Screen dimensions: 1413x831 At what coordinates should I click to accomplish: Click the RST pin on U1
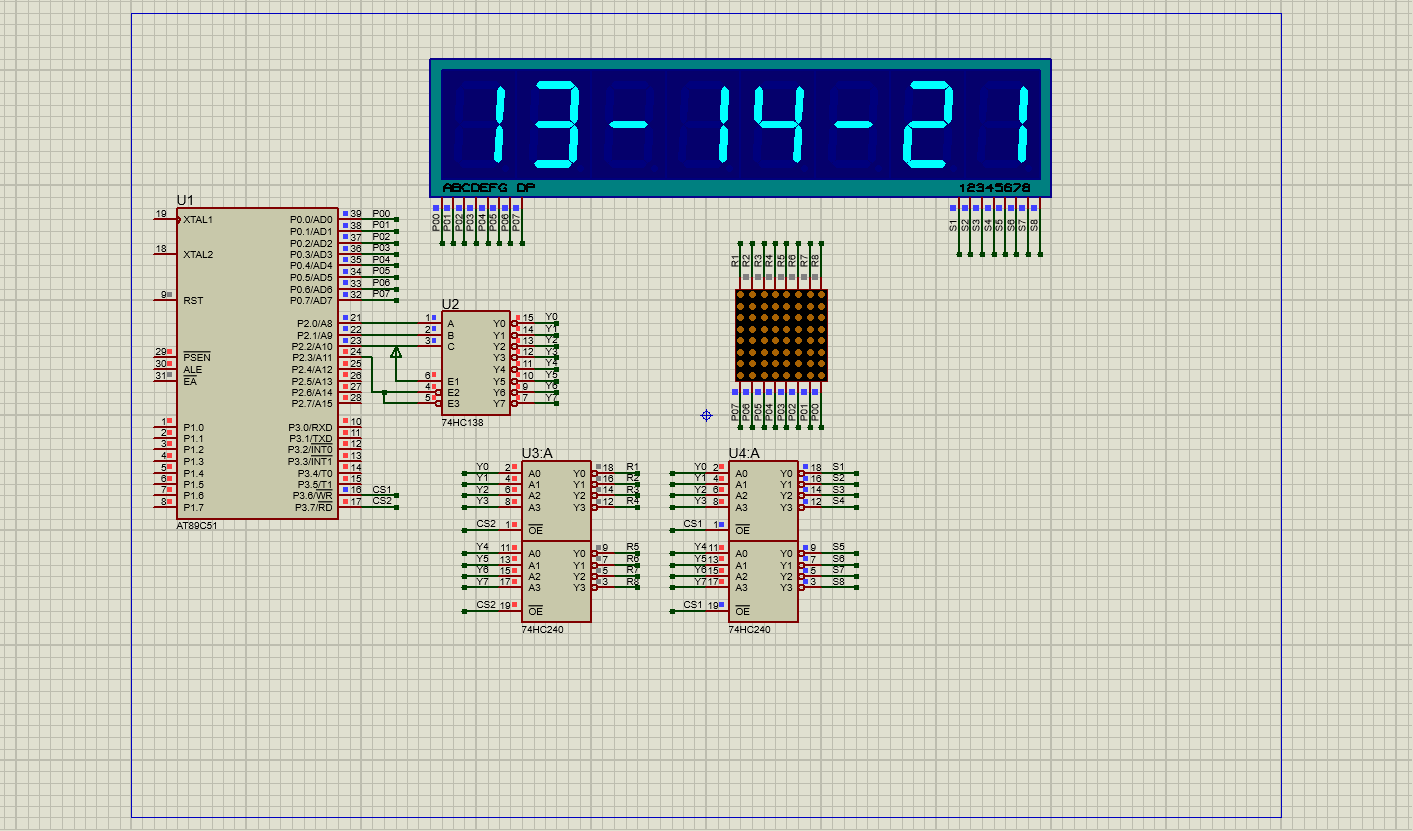tap(193, 300)
